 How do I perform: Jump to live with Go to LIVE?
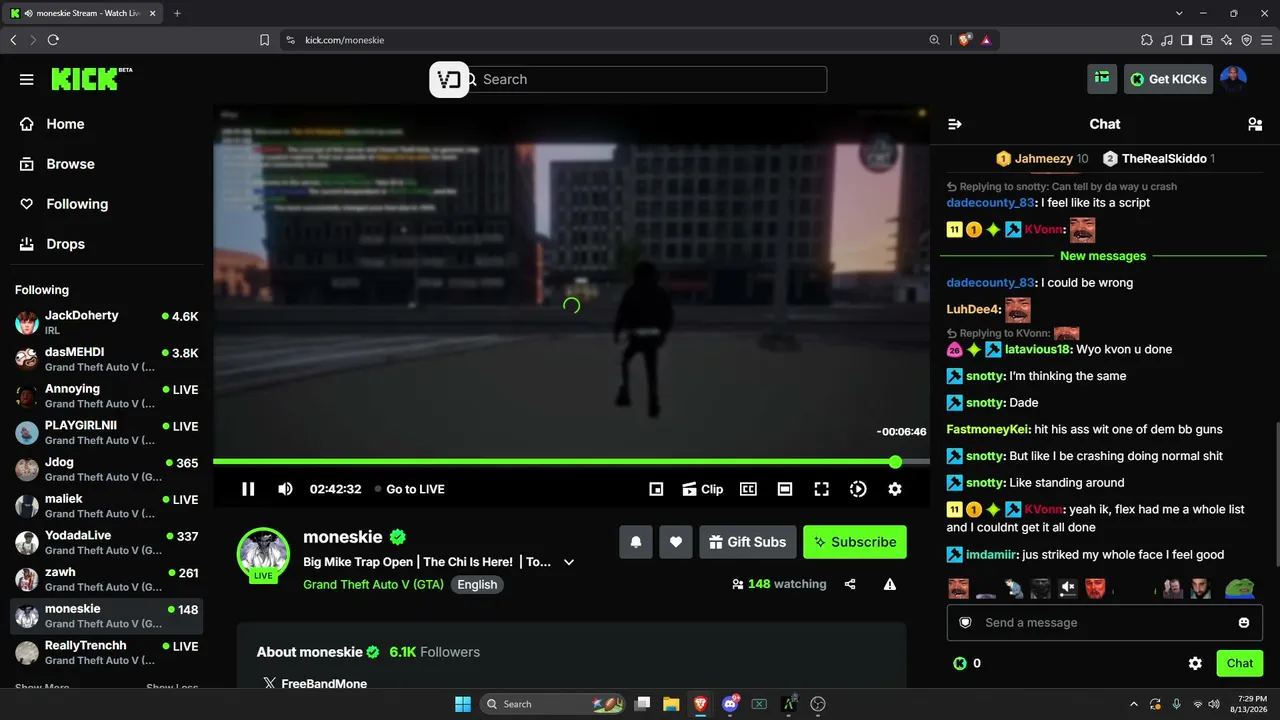(409, 489)
